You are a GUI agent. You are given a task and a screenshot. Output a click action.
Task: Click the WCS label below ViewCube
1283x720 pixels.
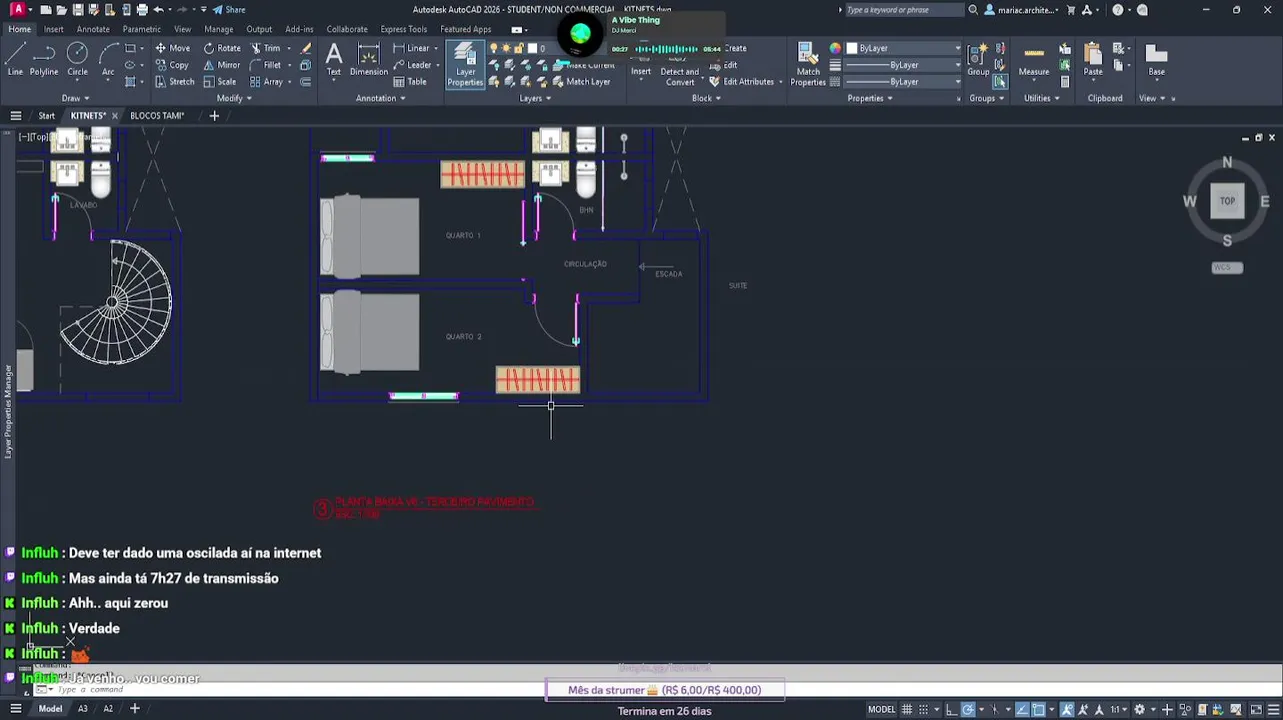tap(1227, 268)
